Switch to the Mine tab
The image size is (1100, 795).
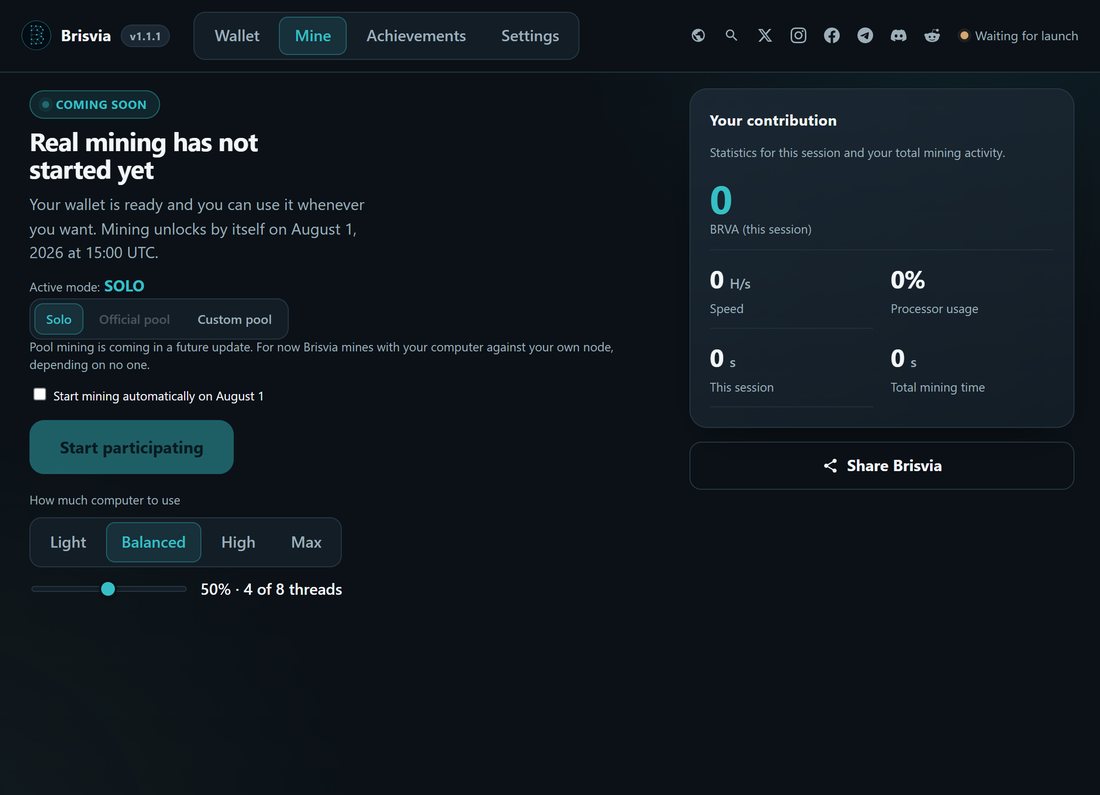(x=313, y=36)
